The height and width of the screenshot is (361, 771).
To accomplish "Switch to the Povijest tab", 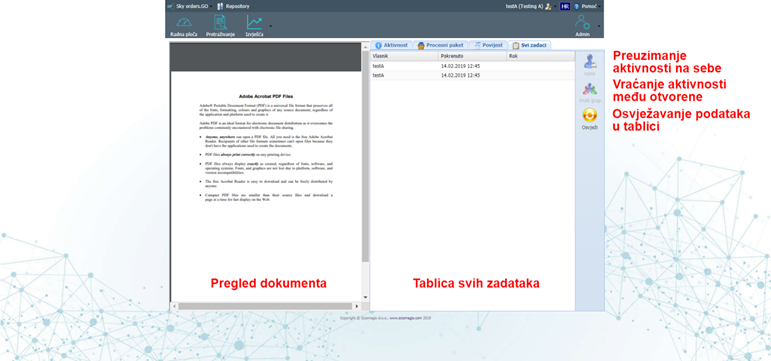I will pyautogui.click(x=488, y=45).
